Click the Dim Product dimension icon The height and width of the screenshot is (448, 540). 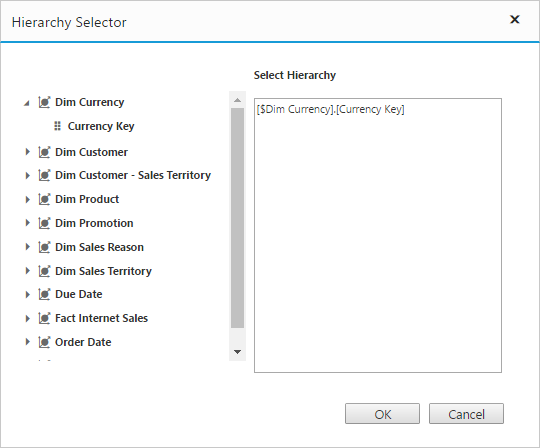[44, 199]
